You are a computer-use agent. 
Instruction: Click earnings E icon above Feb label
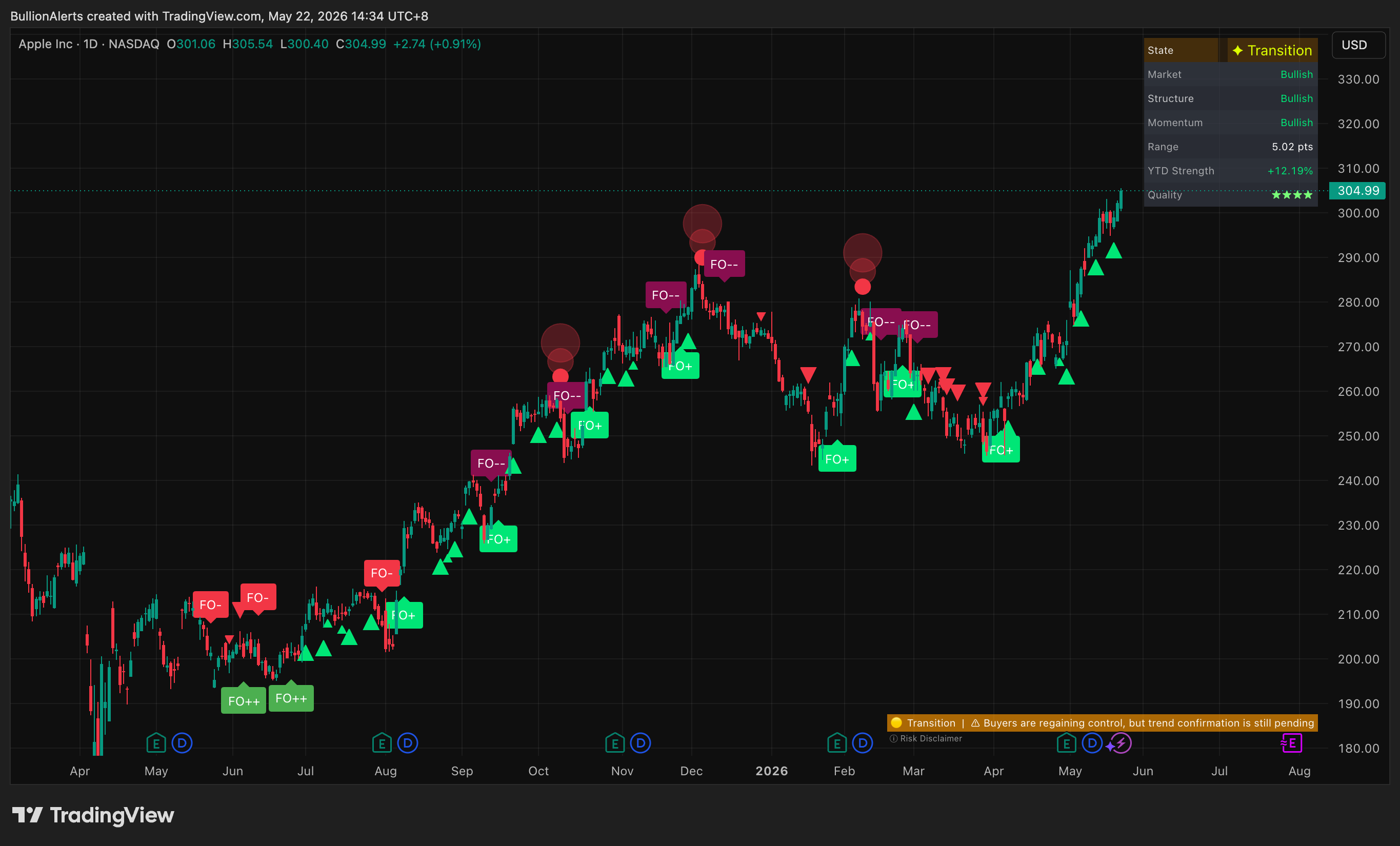click(x=837, y=742)
